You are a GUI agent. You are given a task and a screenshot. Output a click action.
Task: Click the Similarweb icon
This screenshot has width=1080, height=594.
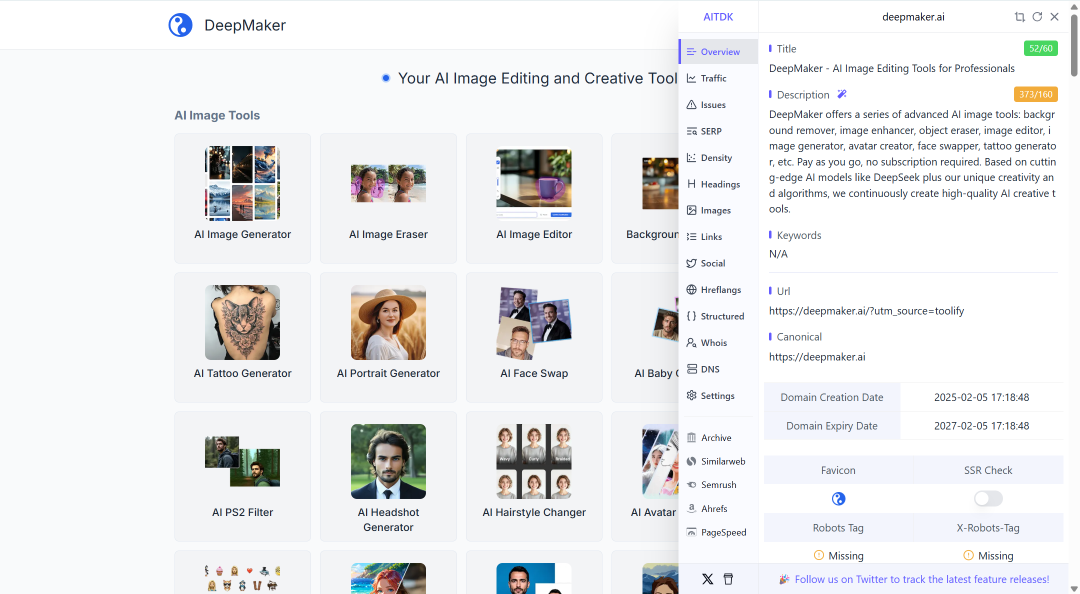point(692,461)
